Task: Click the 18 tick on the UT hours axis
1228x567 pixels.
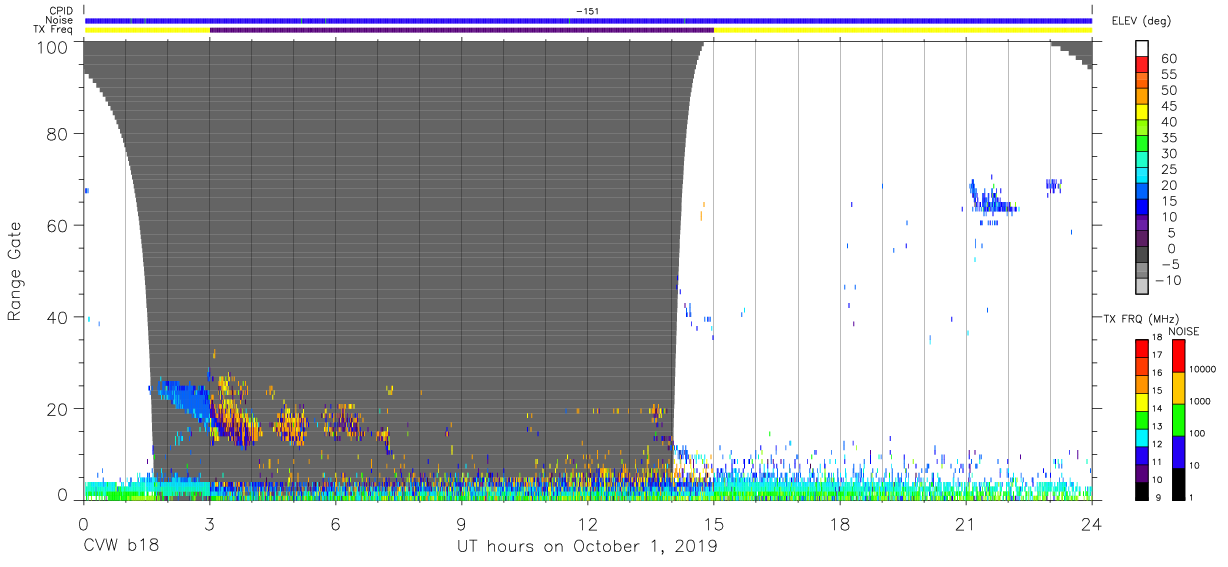Action: [839, 524]
